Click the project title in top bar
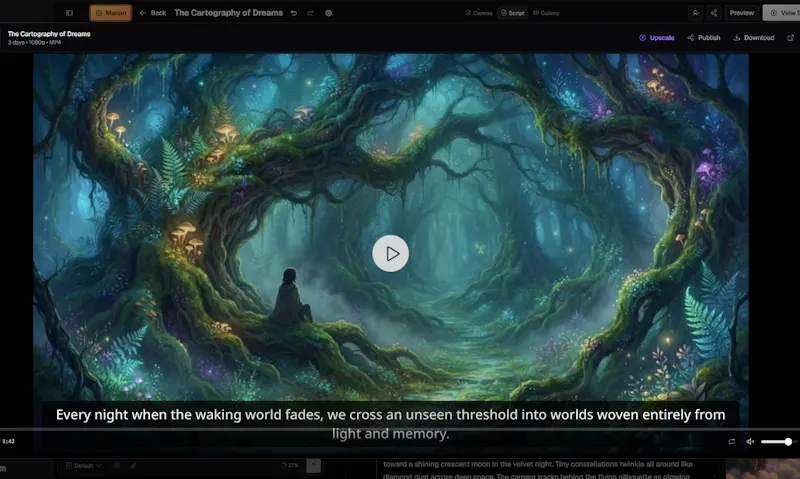800x479 pixels. (x=228, y=13)
